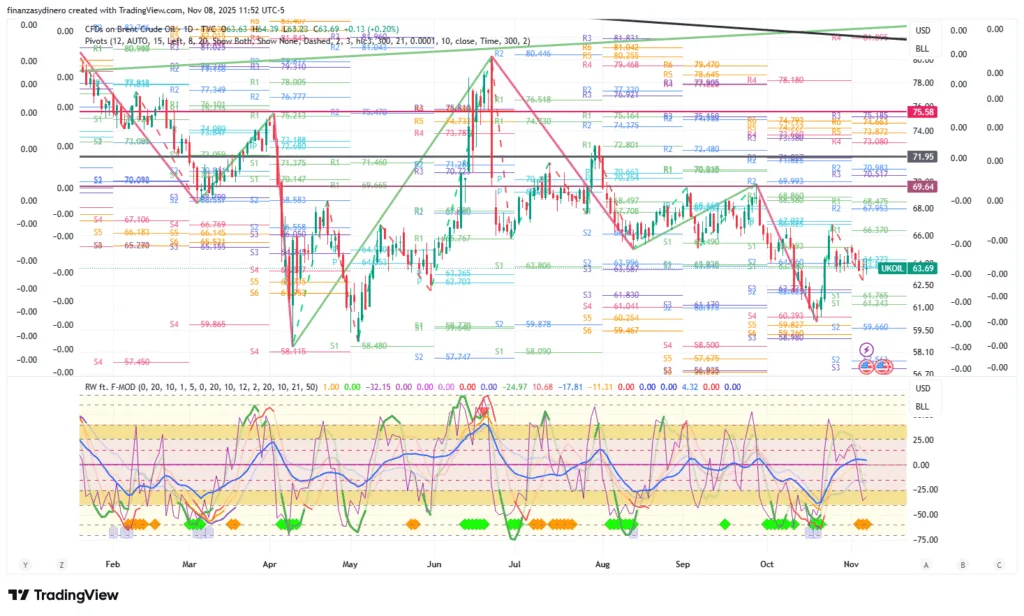This screenshot has height=616, width=1024.
Task: Open the BLL unit selector on price chart
Action: tap(922, 48)
